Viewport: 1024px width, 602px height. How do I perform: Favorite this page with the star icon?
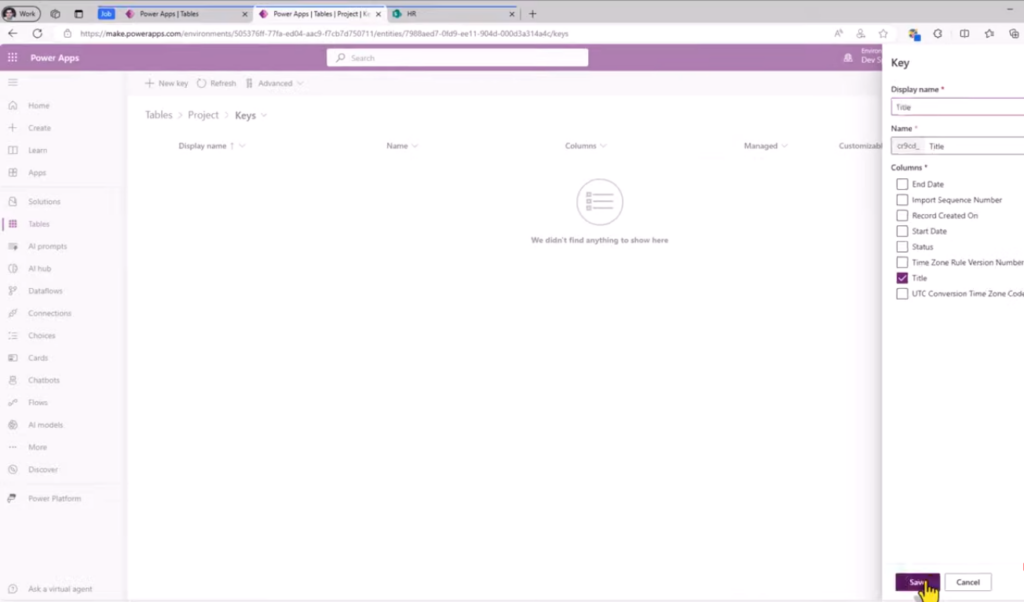[x=883, y=33]
